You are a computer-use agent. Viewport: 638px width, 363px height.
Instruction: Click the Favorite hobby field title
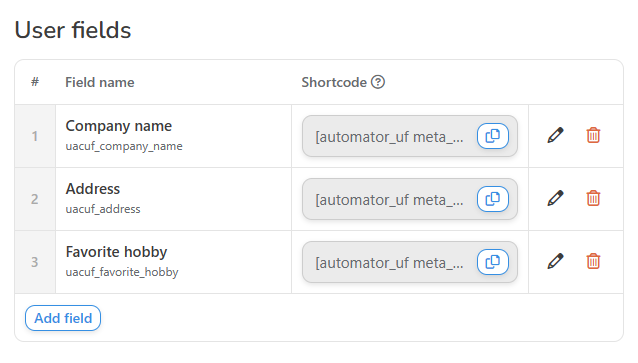click(x=116, y=252)
